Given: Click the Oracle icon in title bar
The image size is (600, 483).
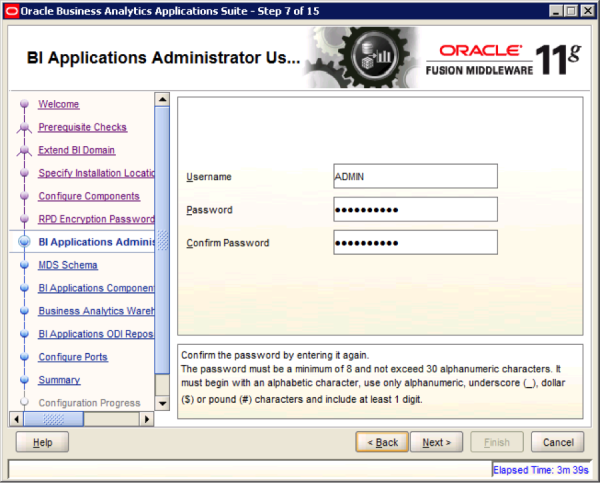Looking at the screenshot, I should [11, 11].
